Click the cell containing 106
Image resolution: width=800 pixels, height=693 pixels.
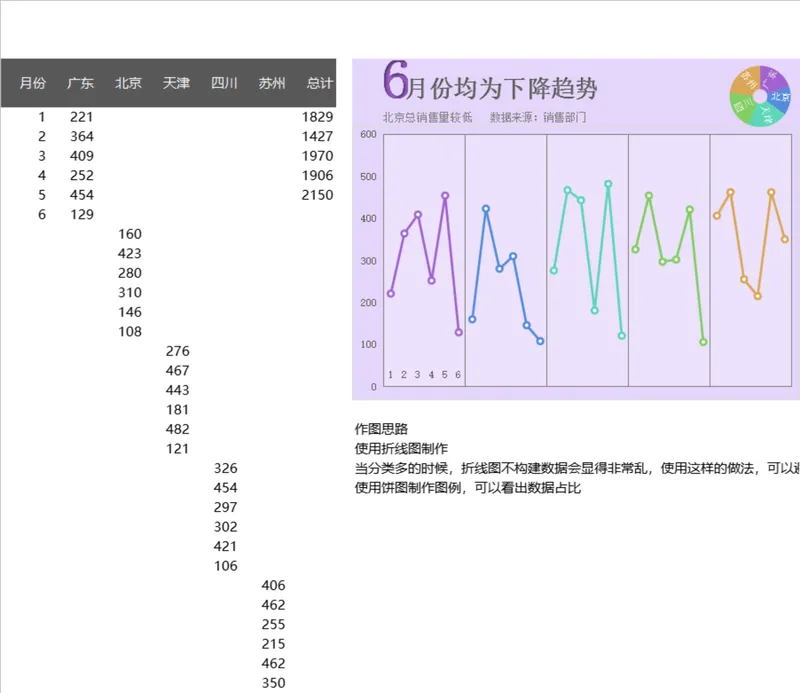point(226,566)
